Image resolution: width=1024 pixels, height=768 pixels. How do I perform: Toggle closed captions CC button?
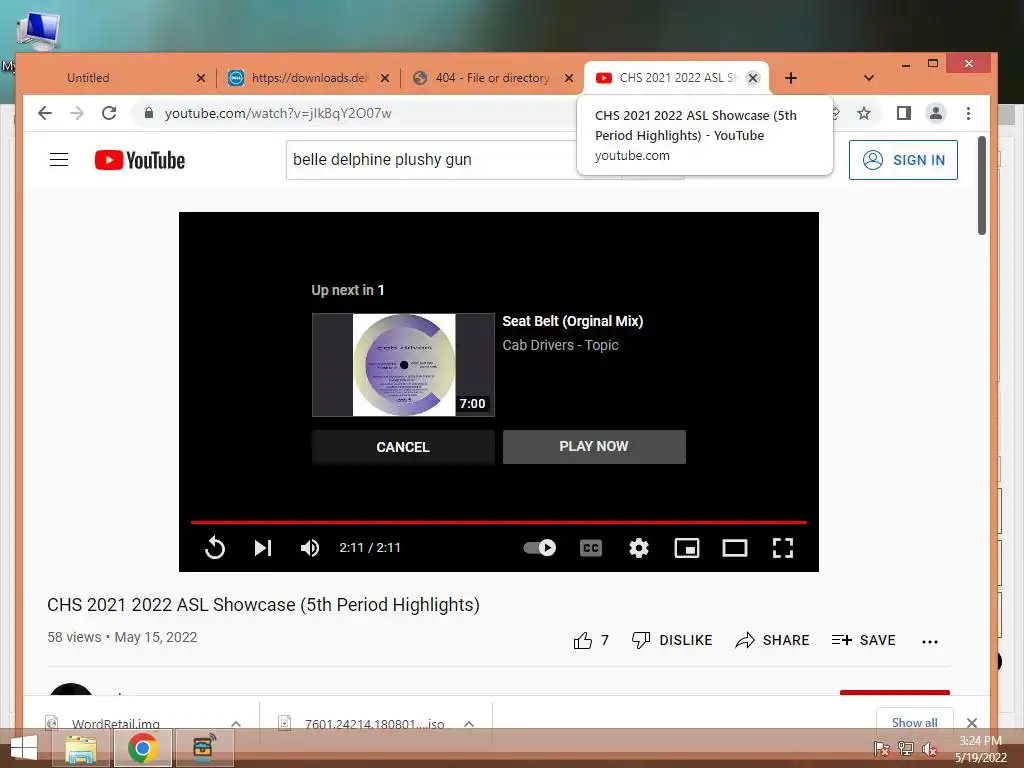click(x=590, y=548)
